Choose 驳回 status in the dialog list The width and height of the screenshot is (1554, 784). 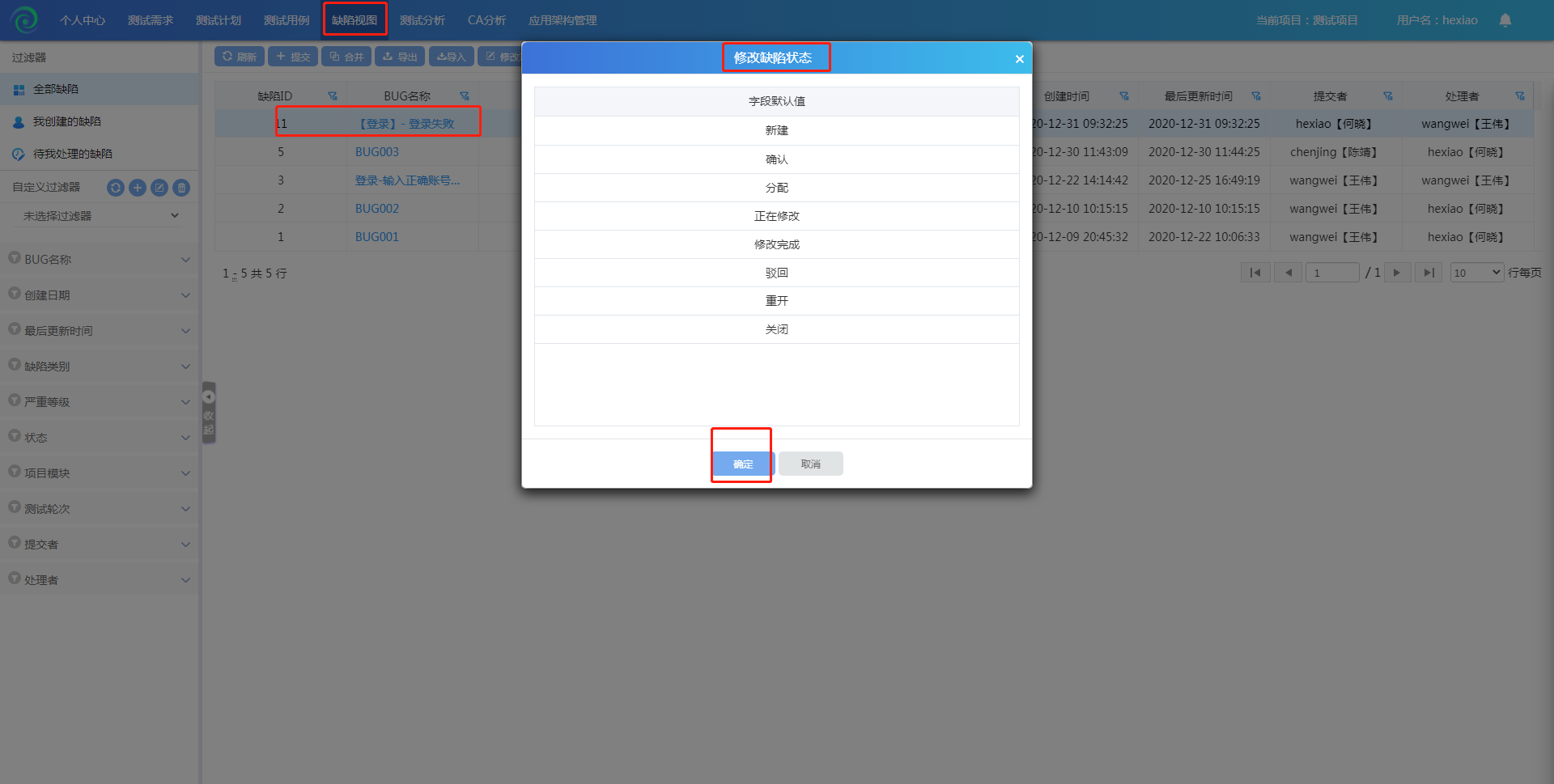(777, 273)
